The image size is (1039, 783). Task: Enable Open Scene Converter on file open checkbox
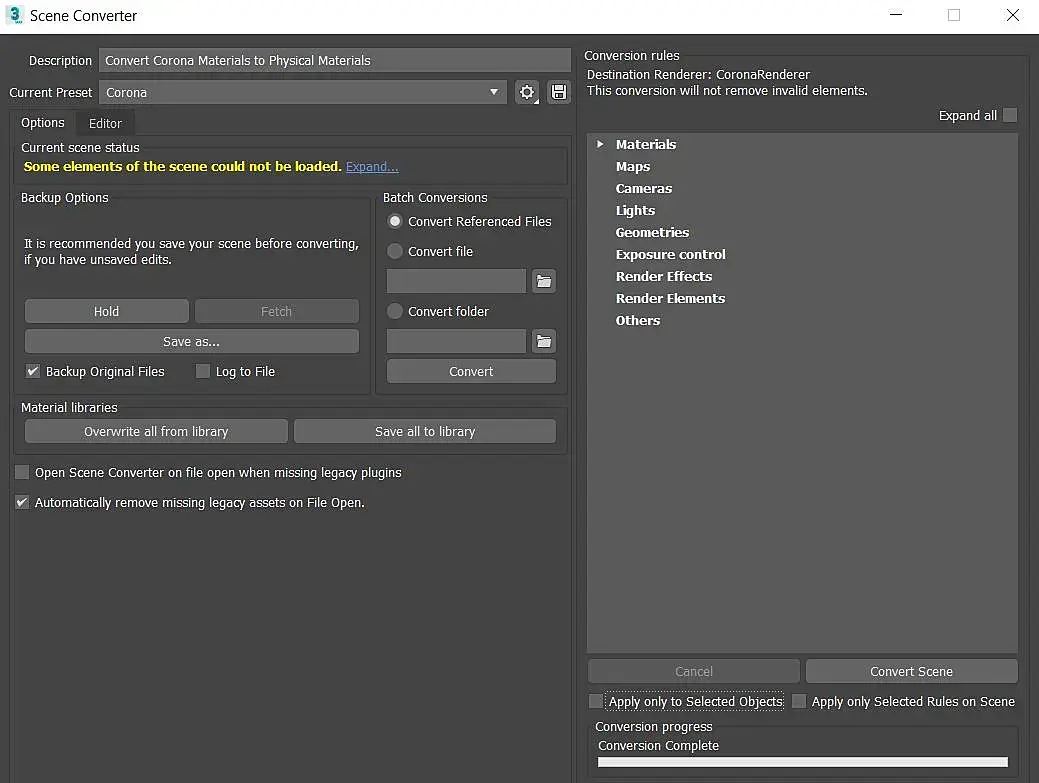(x=22, y=472)
